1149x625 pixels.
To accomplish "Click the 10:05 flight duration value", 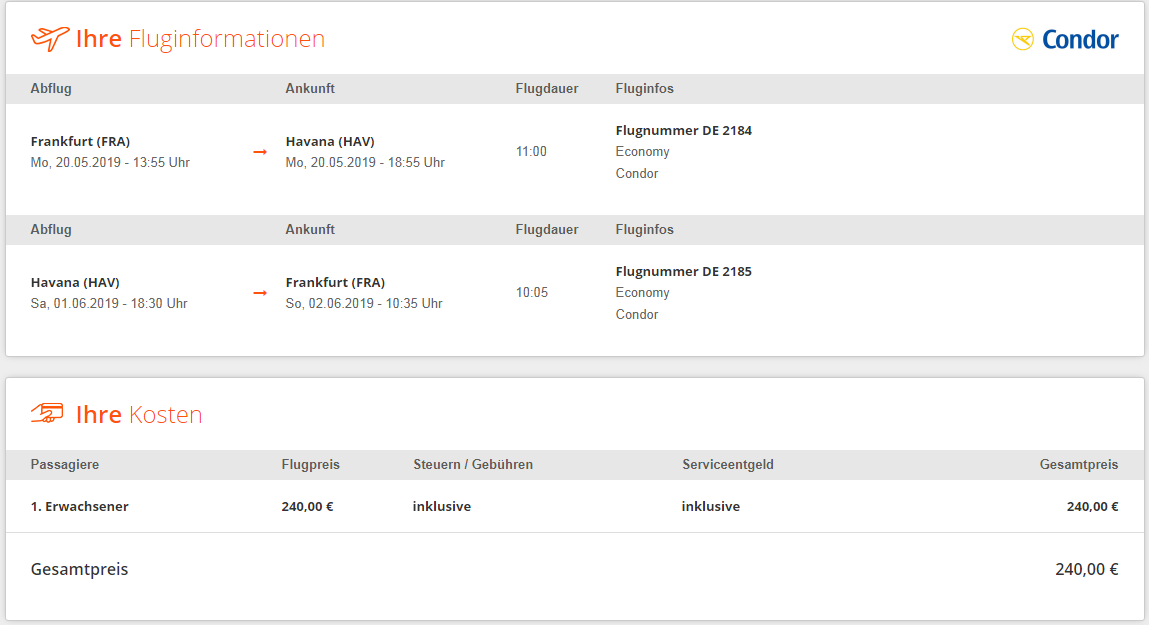I will tap(532, 292).
